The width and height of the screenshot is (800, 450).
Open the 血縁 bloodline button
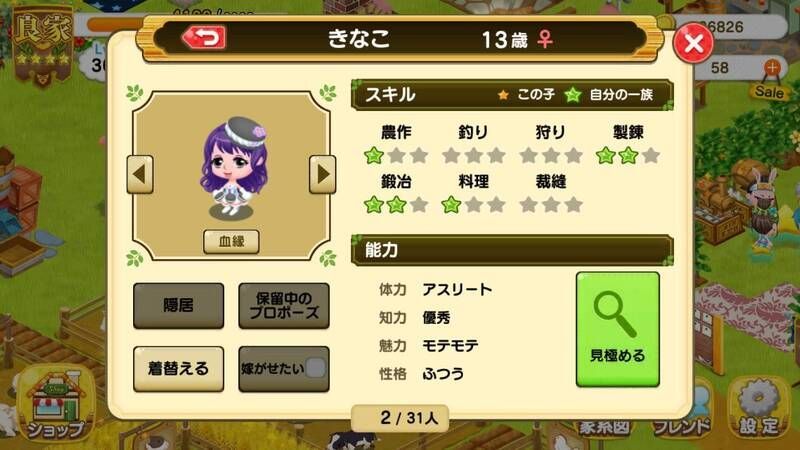coord(231,241)
